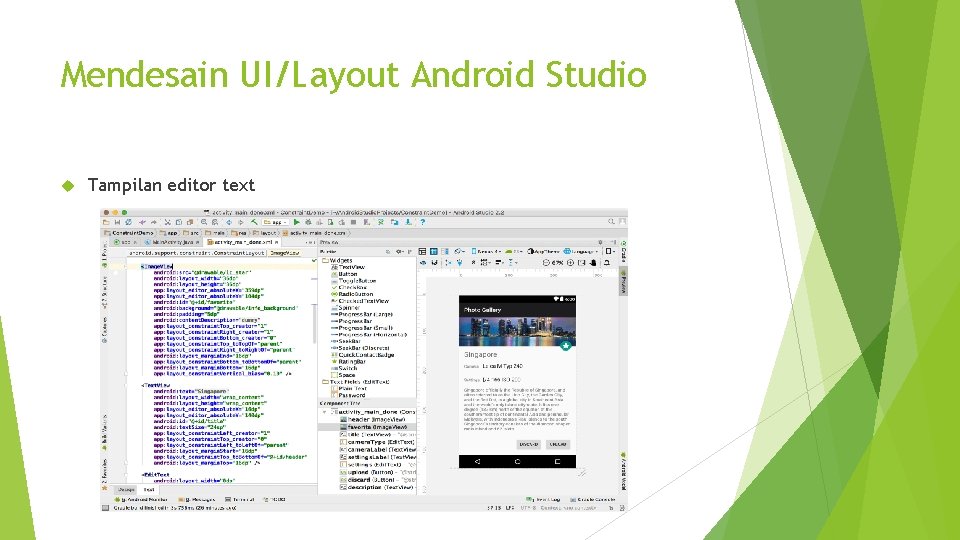960x540 pixels.
Task: Click the Forward navigation arrow
Action: pos(241,222)
